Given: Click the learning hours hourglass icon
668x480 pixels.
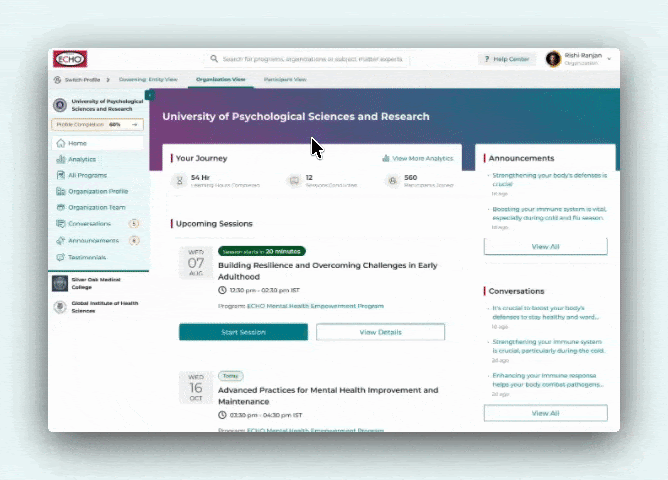Looking at the screenshot, I should tap(180, 181).
